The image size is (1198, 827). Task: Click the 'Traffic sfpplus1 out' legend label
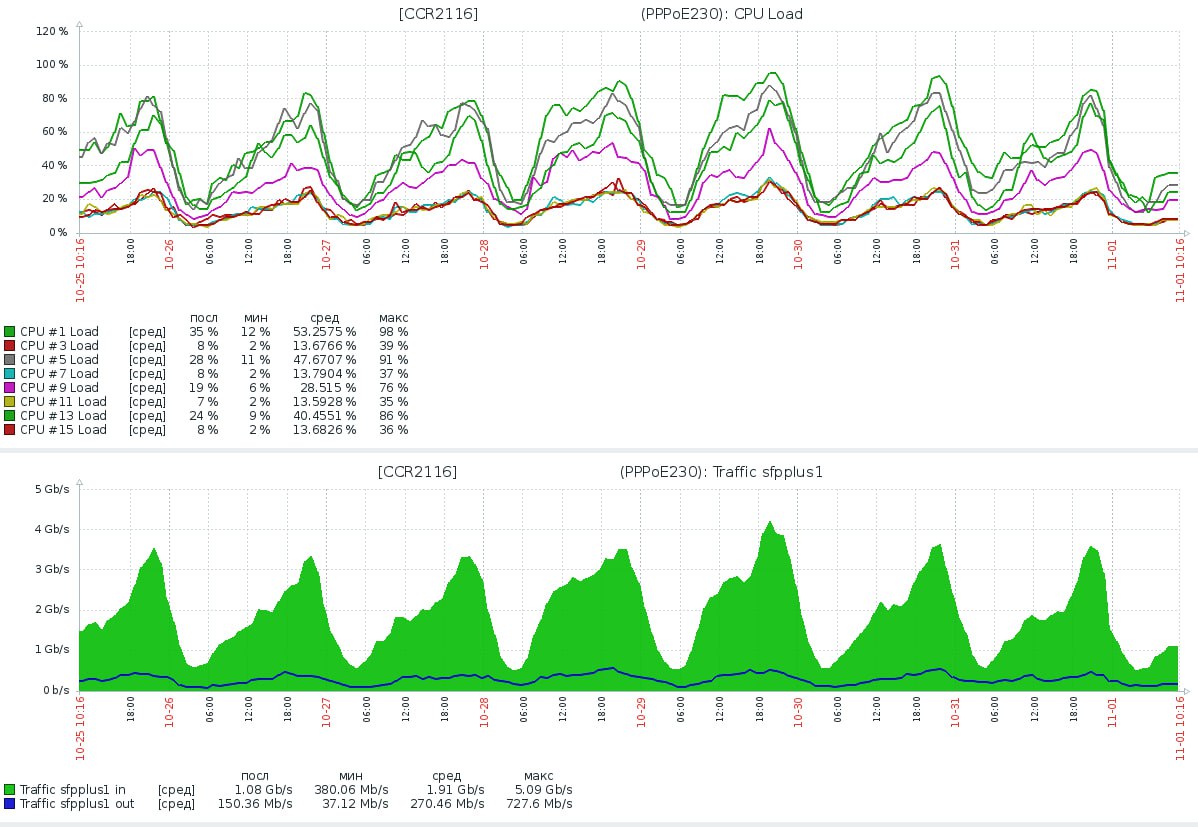tap(77, 803)
